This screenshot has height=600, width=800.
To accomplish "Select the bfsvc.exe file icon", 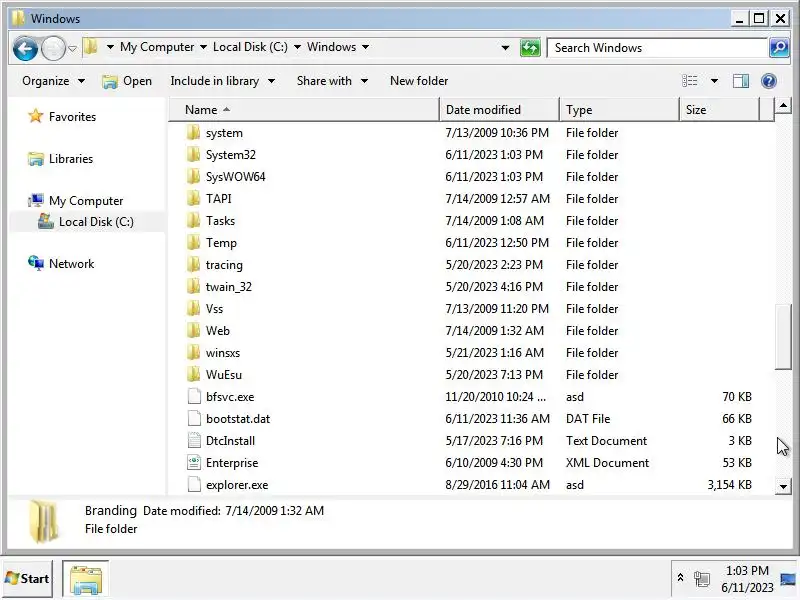I will pyautogui.click(x=194, y=396).
